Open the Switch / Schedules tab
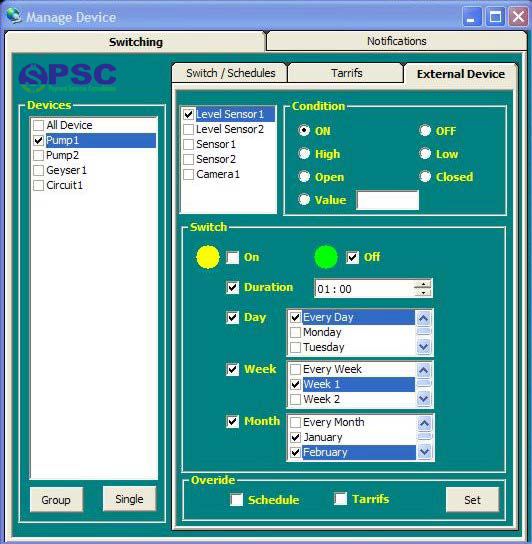The width and height of the screenshot is (532, 544). (x=230, y=73)
